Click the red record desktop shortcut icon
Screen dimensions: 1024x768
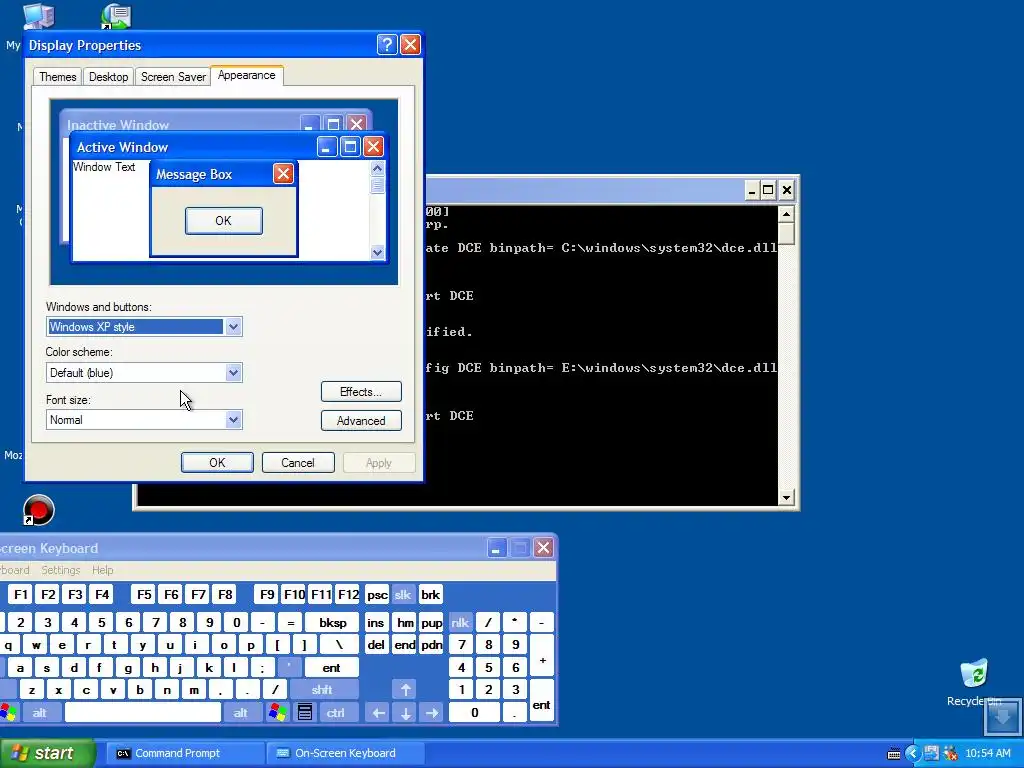coord(39,509)
